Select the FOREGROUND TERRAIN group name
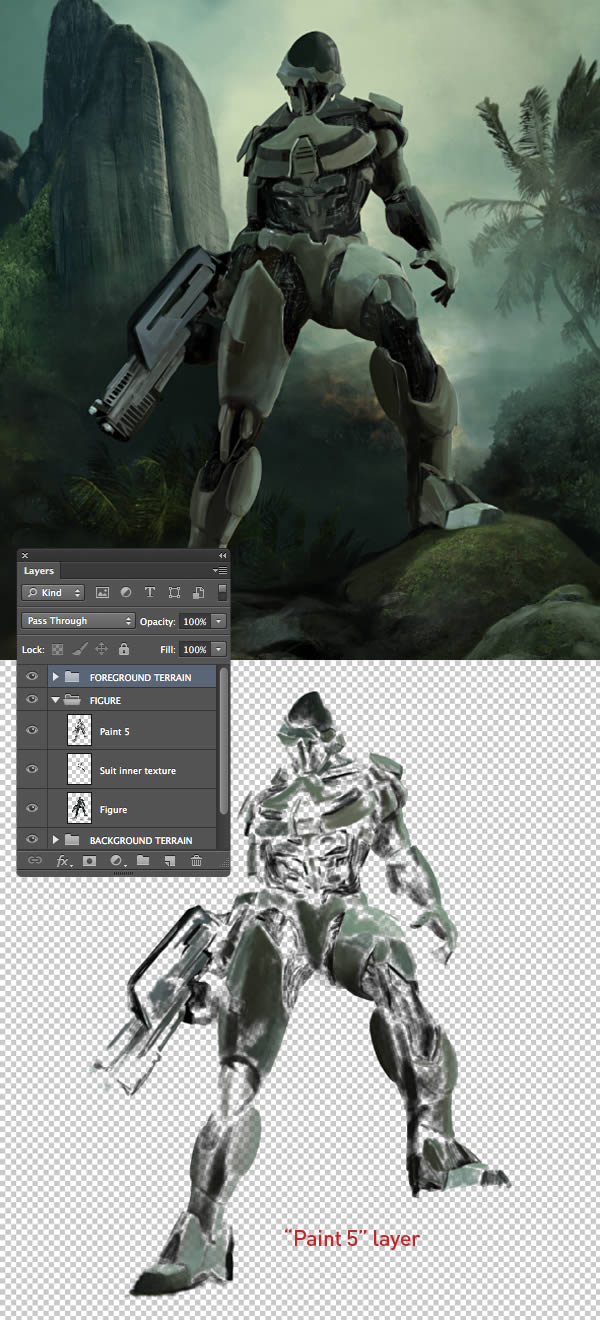The image size is (600, 1320). tap(140, 677)
